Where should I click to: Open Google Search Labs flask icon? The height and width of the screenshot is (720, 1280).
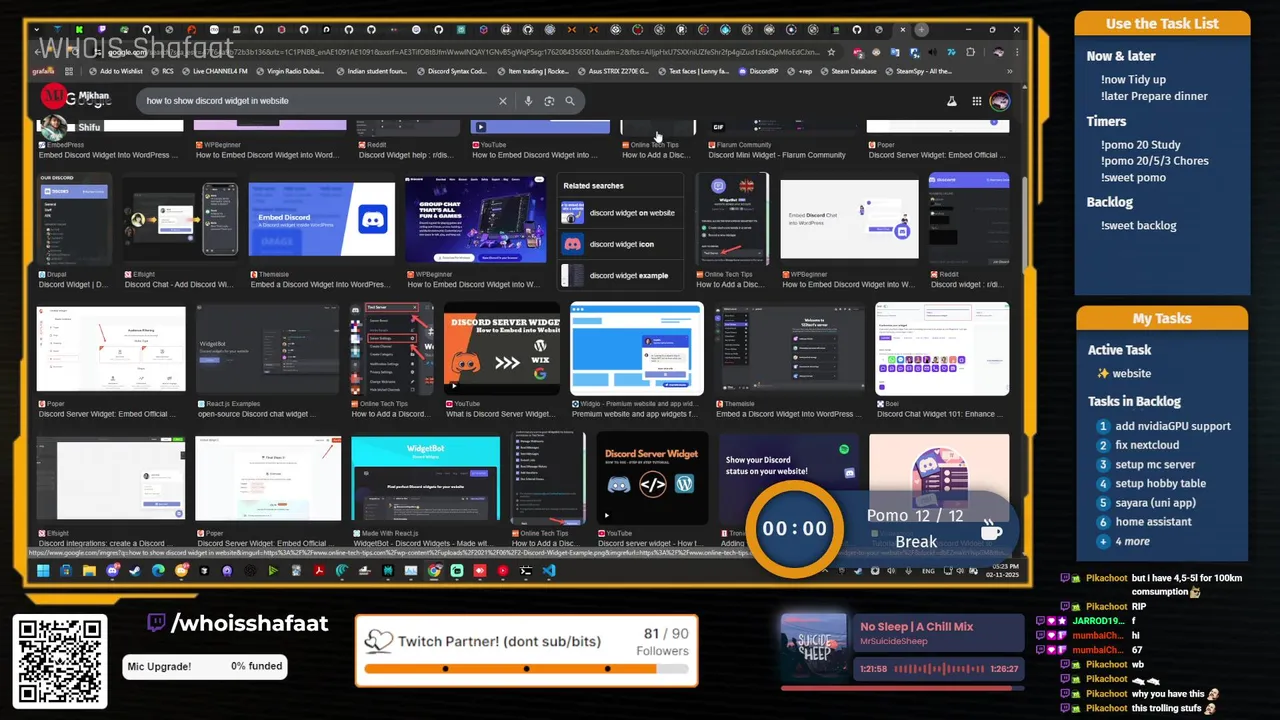[x=951, y=101]
